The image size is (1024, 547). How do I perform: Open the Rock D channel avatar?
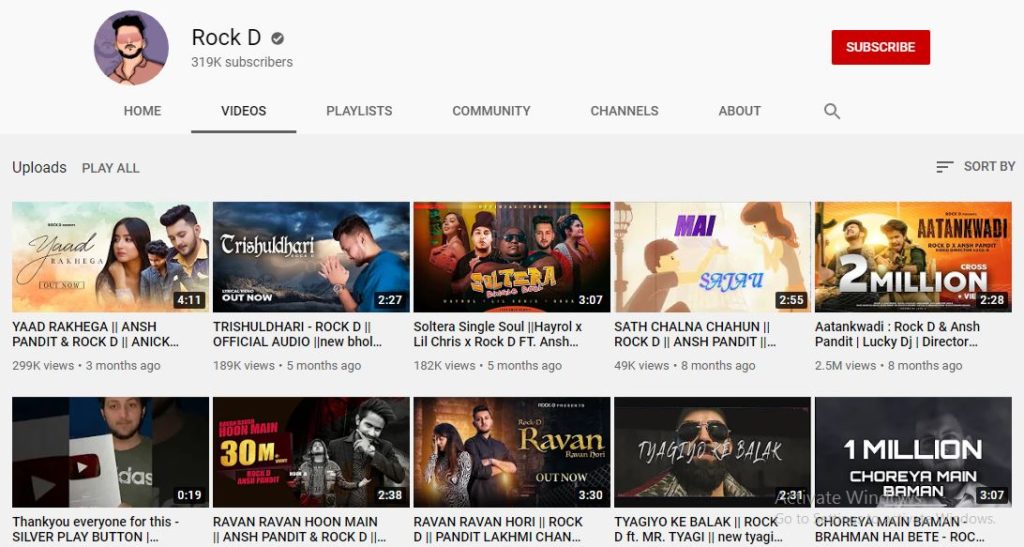pos(131,47)
